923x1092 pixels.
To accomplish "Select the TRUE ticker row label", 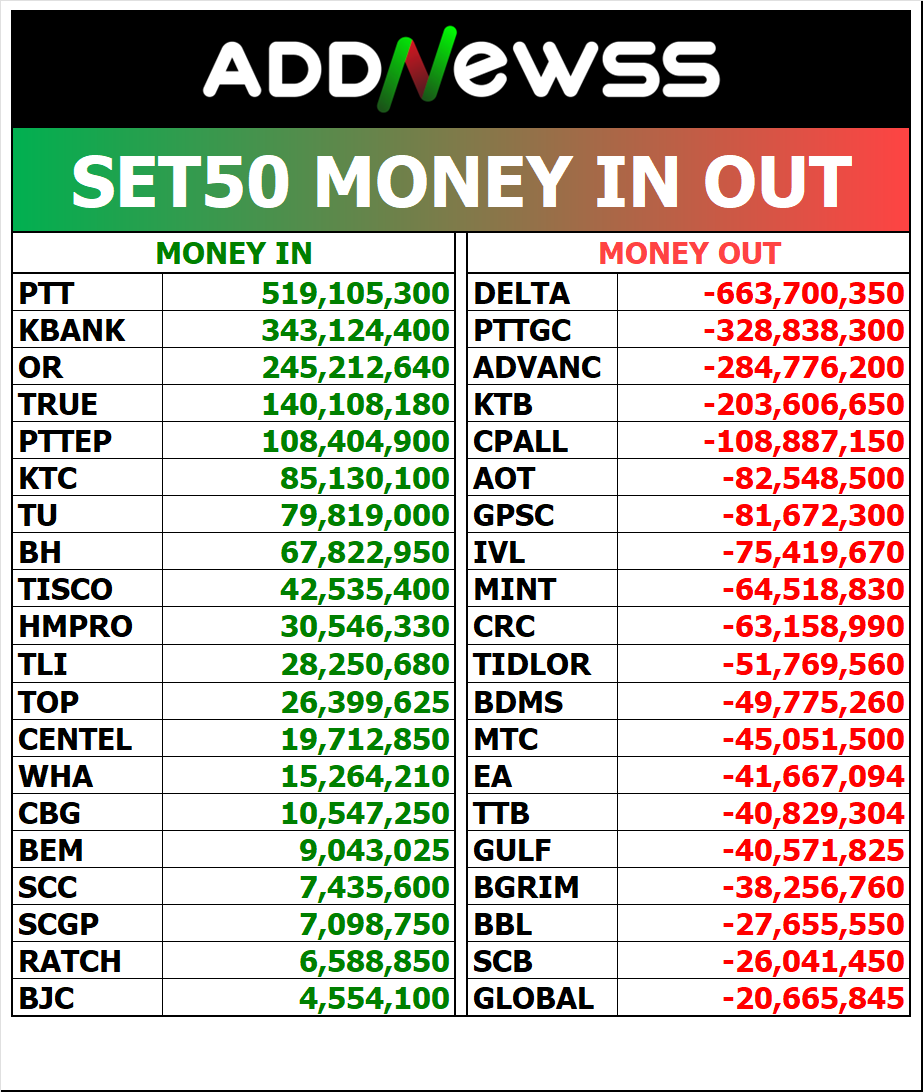I will pyautogui.click(x=59, y=404).
